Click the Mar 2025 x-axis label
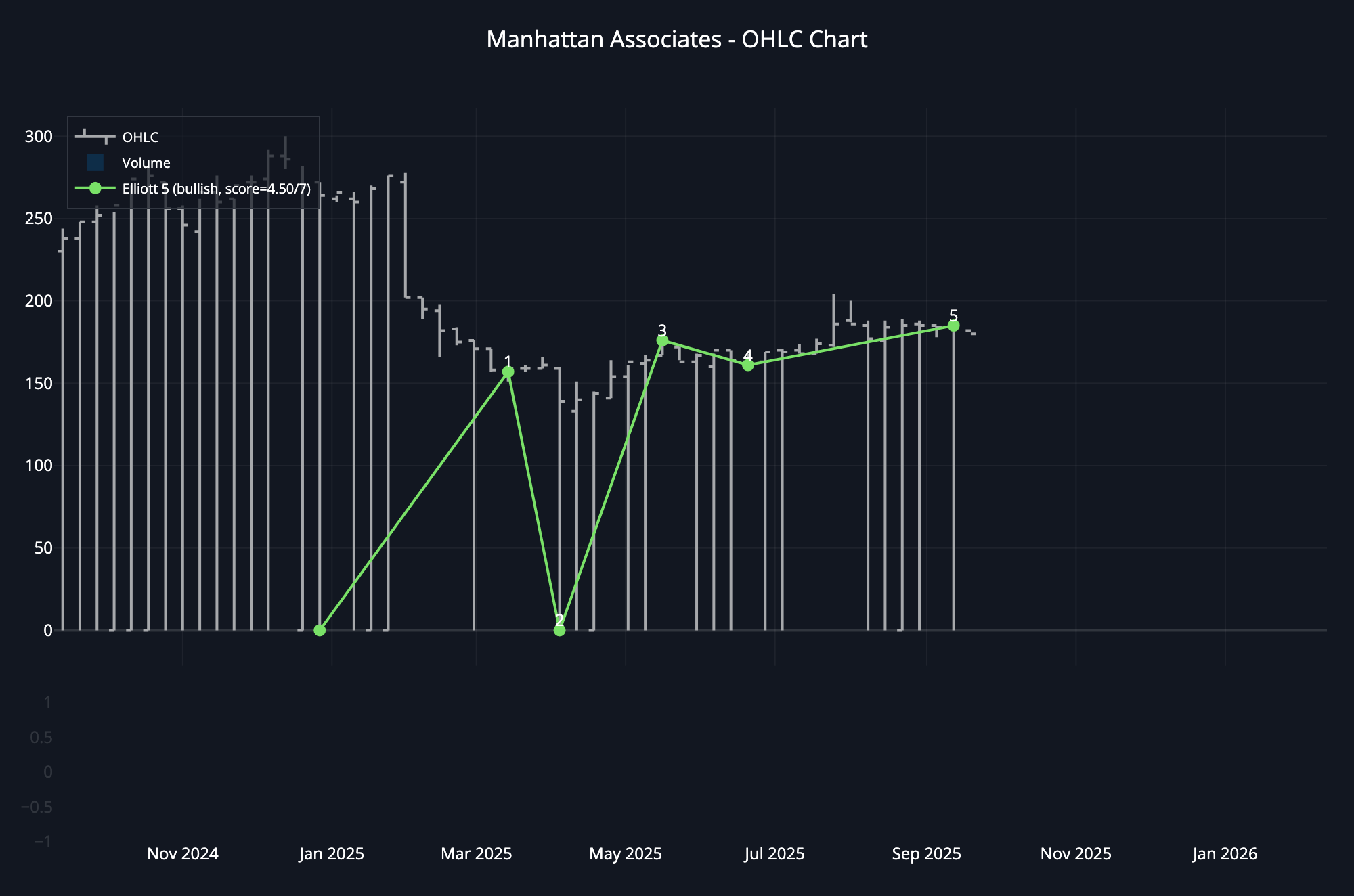The width and height of the screenshot is (1354, 896). (476, 854)
